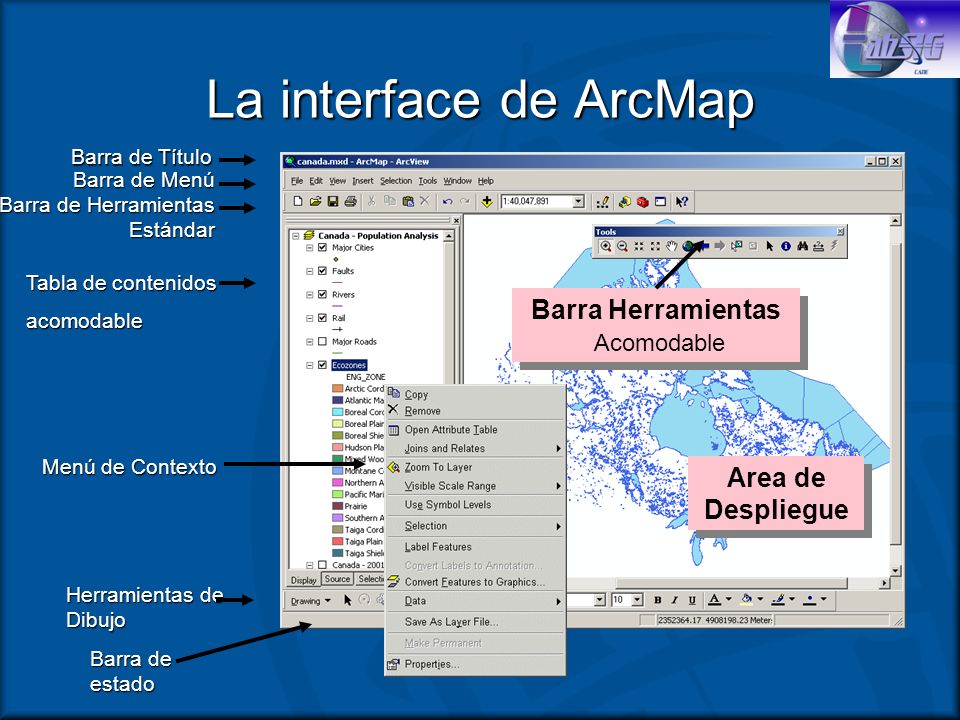Open the File menu

(297, 181)
